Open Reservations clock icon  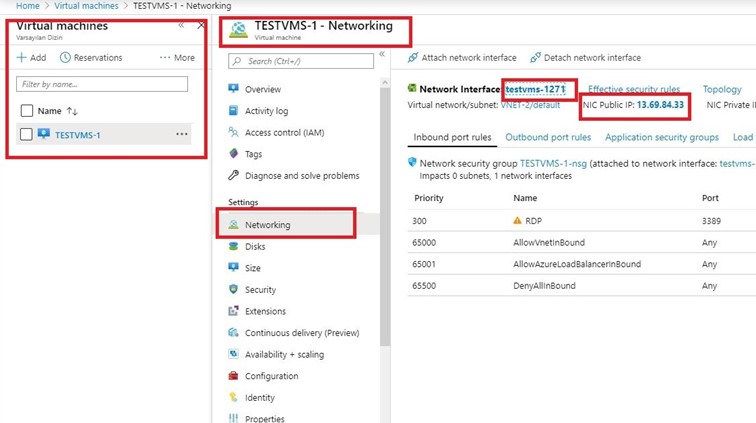tap(65, 57)
